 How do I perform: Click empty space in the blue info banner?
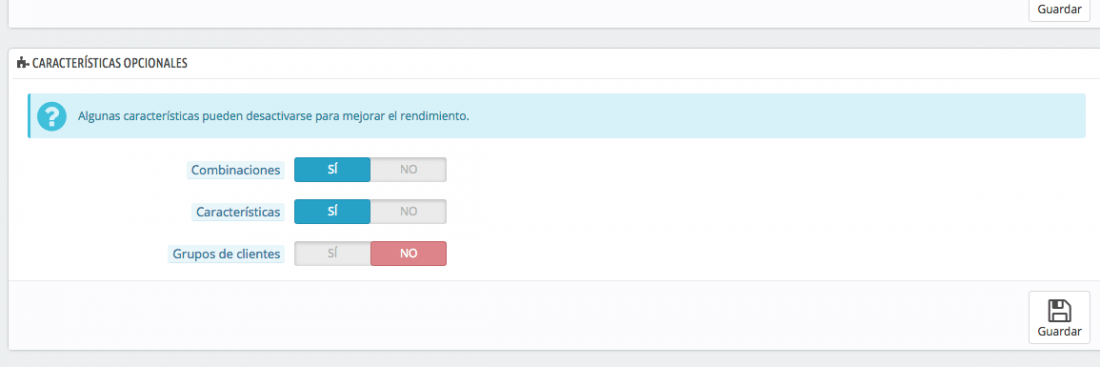[772, 116]
